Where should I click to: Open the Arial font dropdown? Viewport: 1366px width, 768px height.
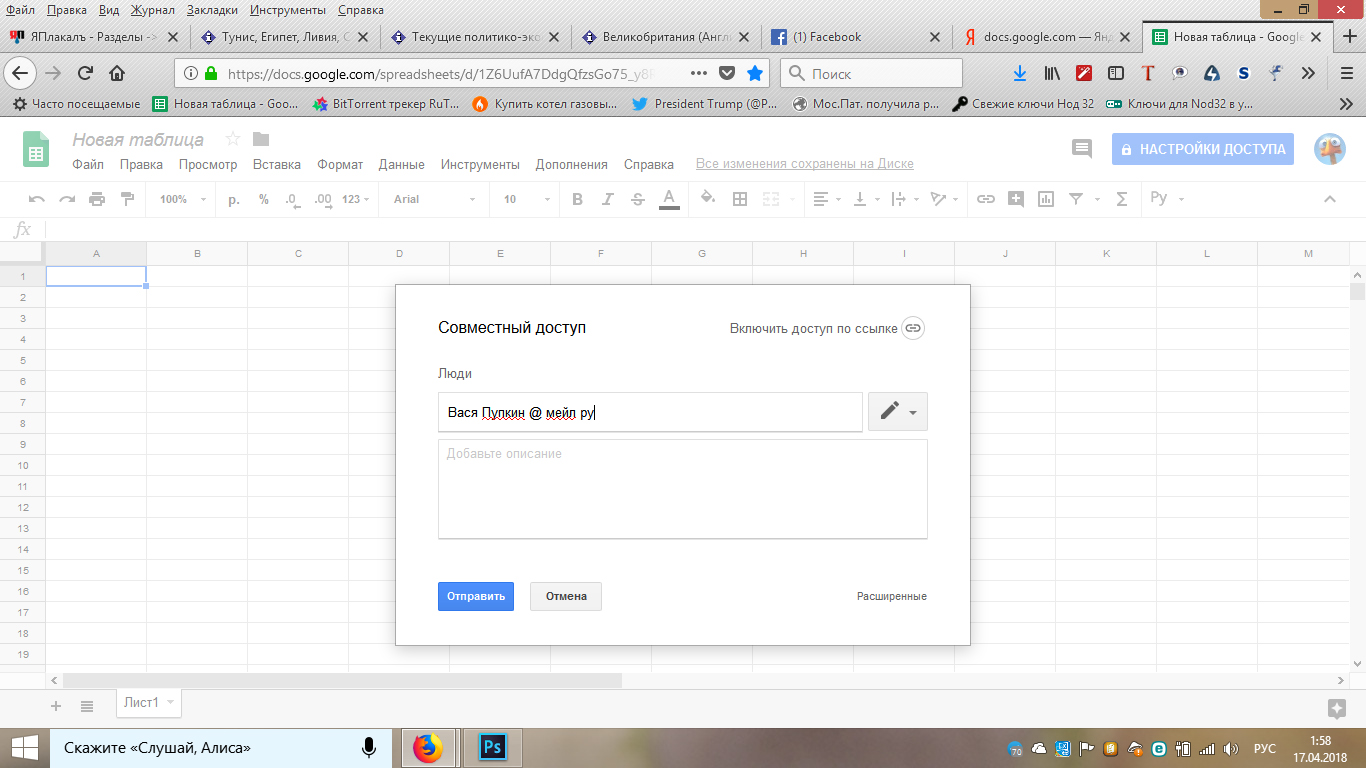(435, 199)
